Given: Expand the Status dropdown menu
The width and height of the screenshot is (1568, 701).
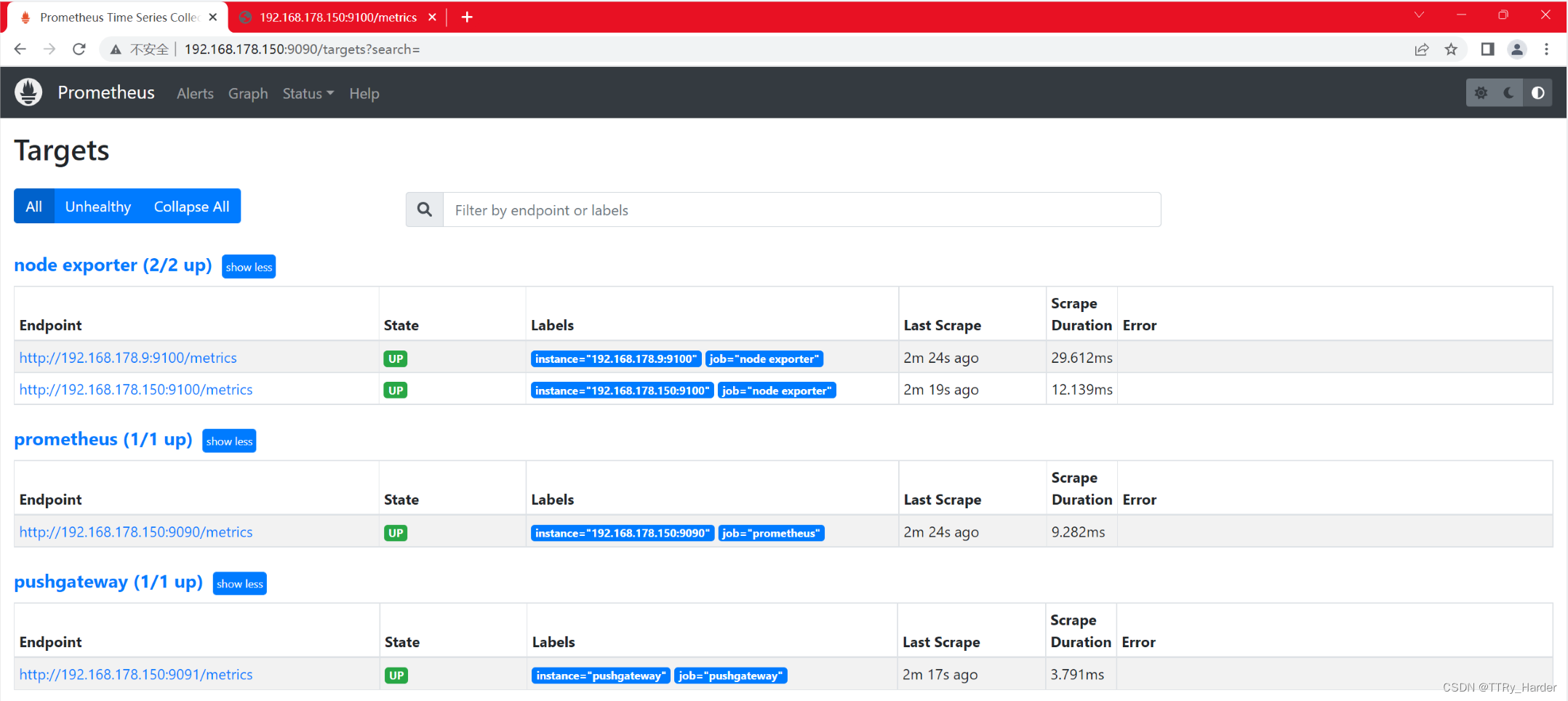Looking at the screenshot, I should click(308, 93).
